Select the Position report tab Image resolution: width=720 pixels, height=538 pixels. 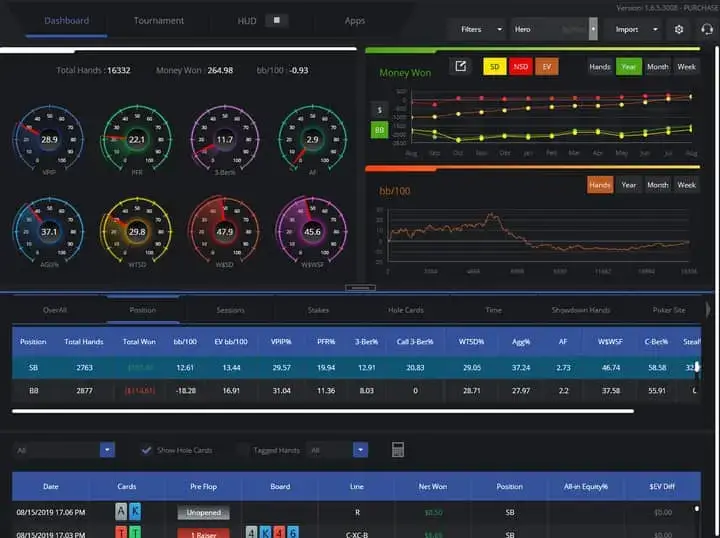pos(142,310)
